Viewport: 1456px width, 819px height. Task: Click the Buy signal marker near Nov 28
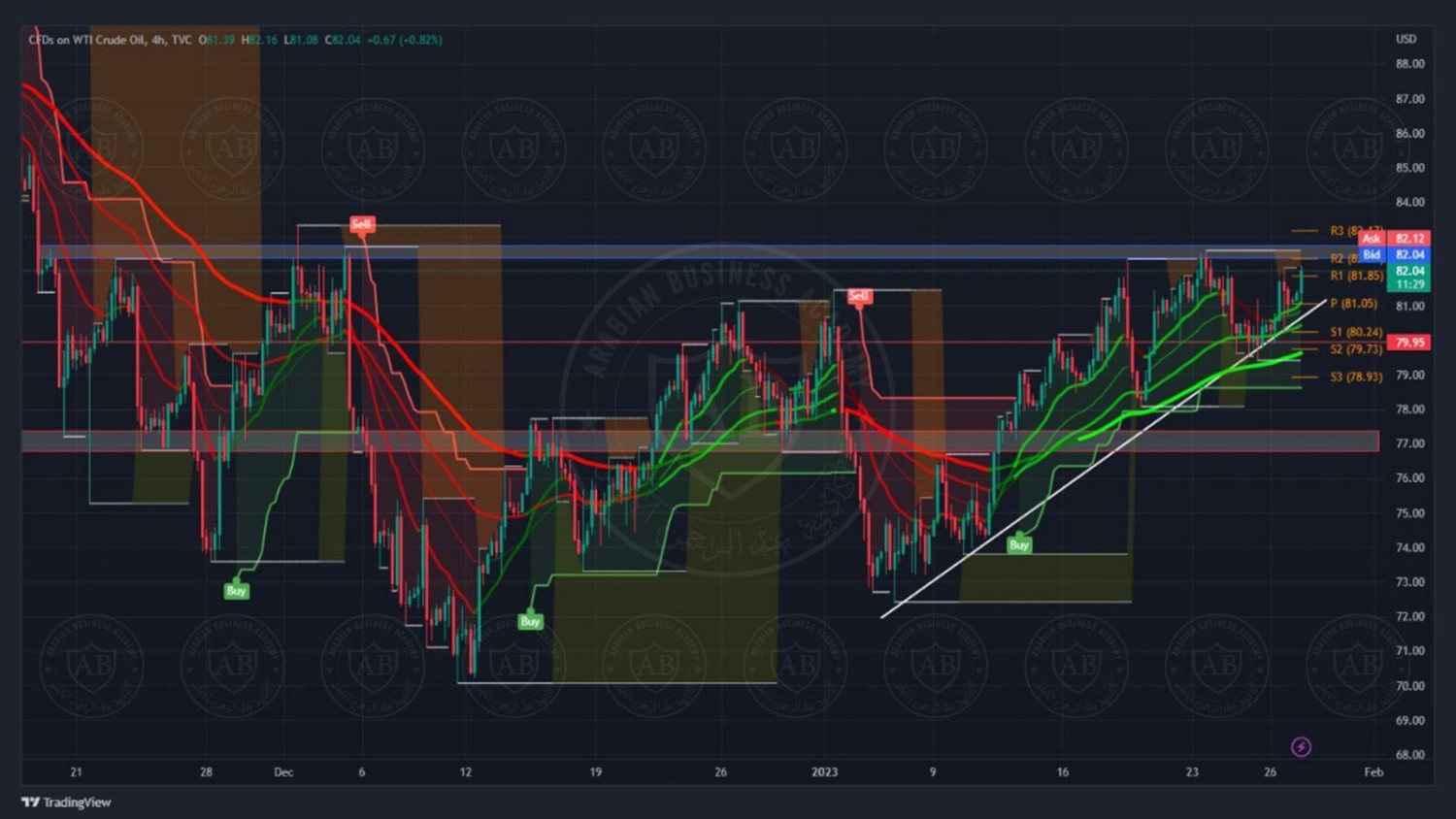(236, 590)
